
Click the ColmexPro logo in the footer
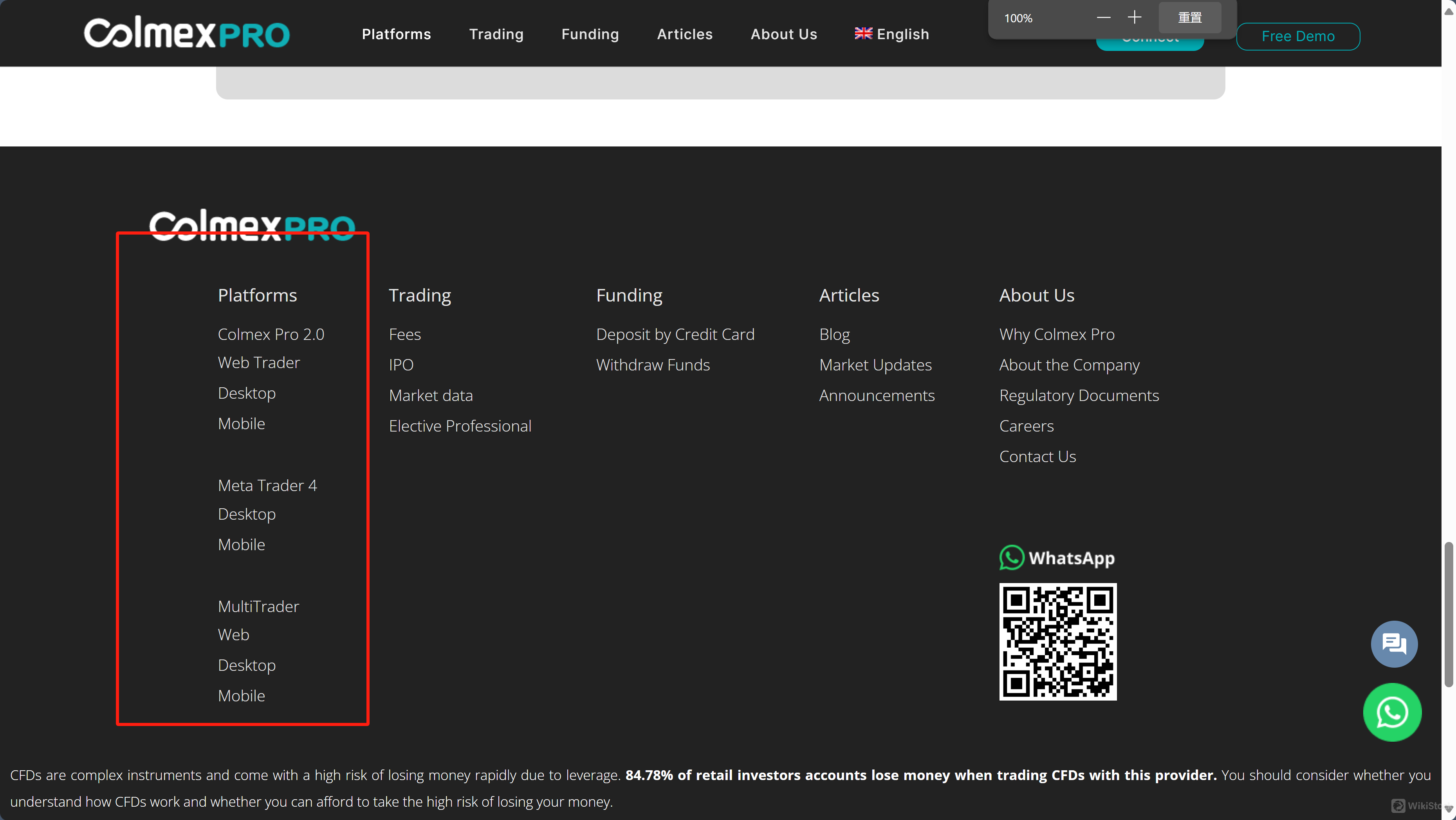pyautogui.click(x=252, y=225)
